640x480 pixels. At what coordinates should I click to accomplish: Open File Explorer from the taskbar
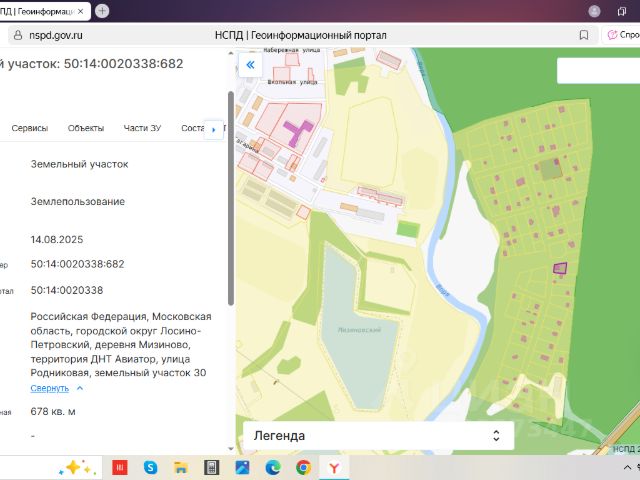181,468
